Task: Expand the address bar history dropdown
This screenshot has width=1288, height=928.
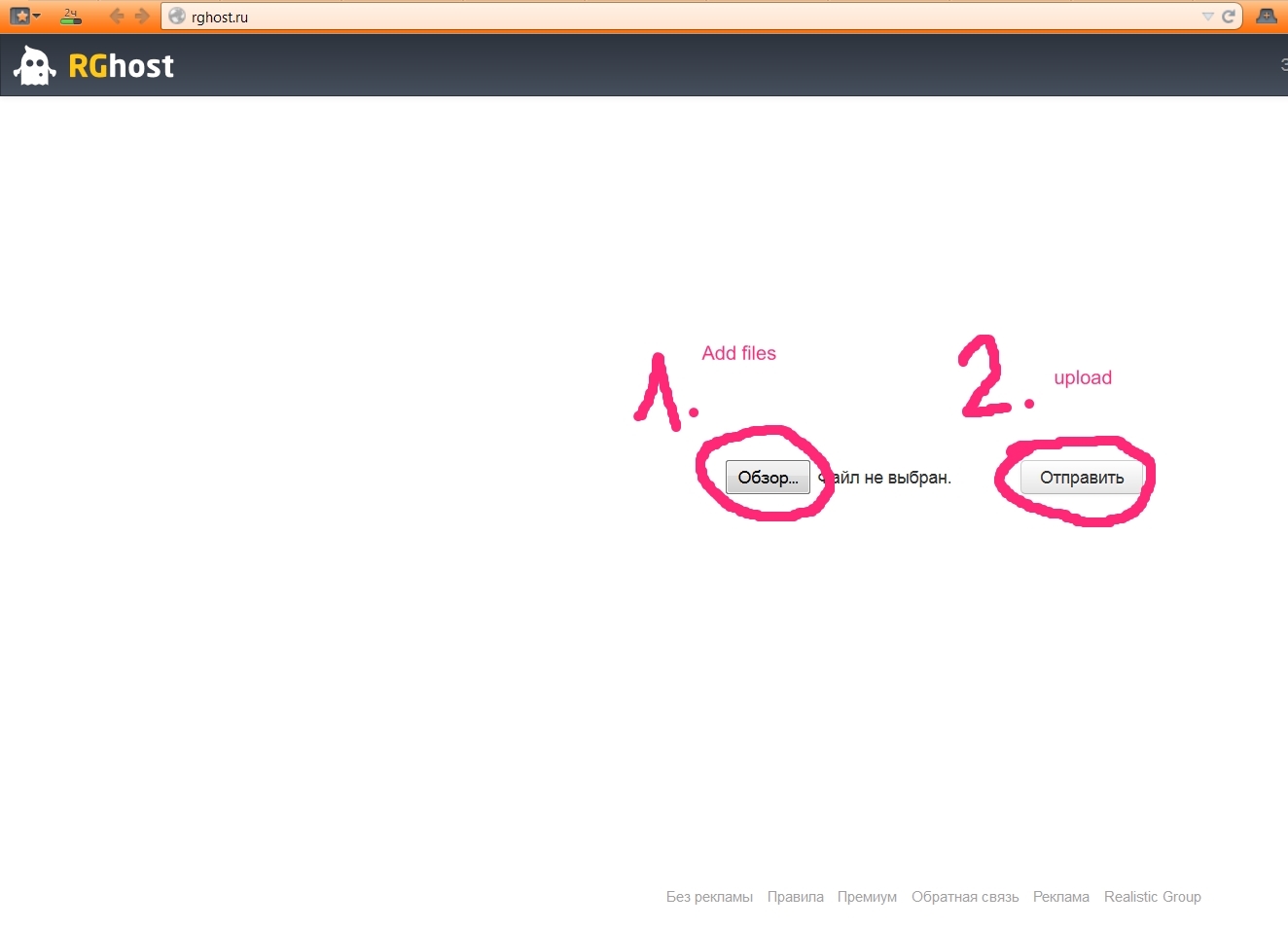Action: [1207, 17]
